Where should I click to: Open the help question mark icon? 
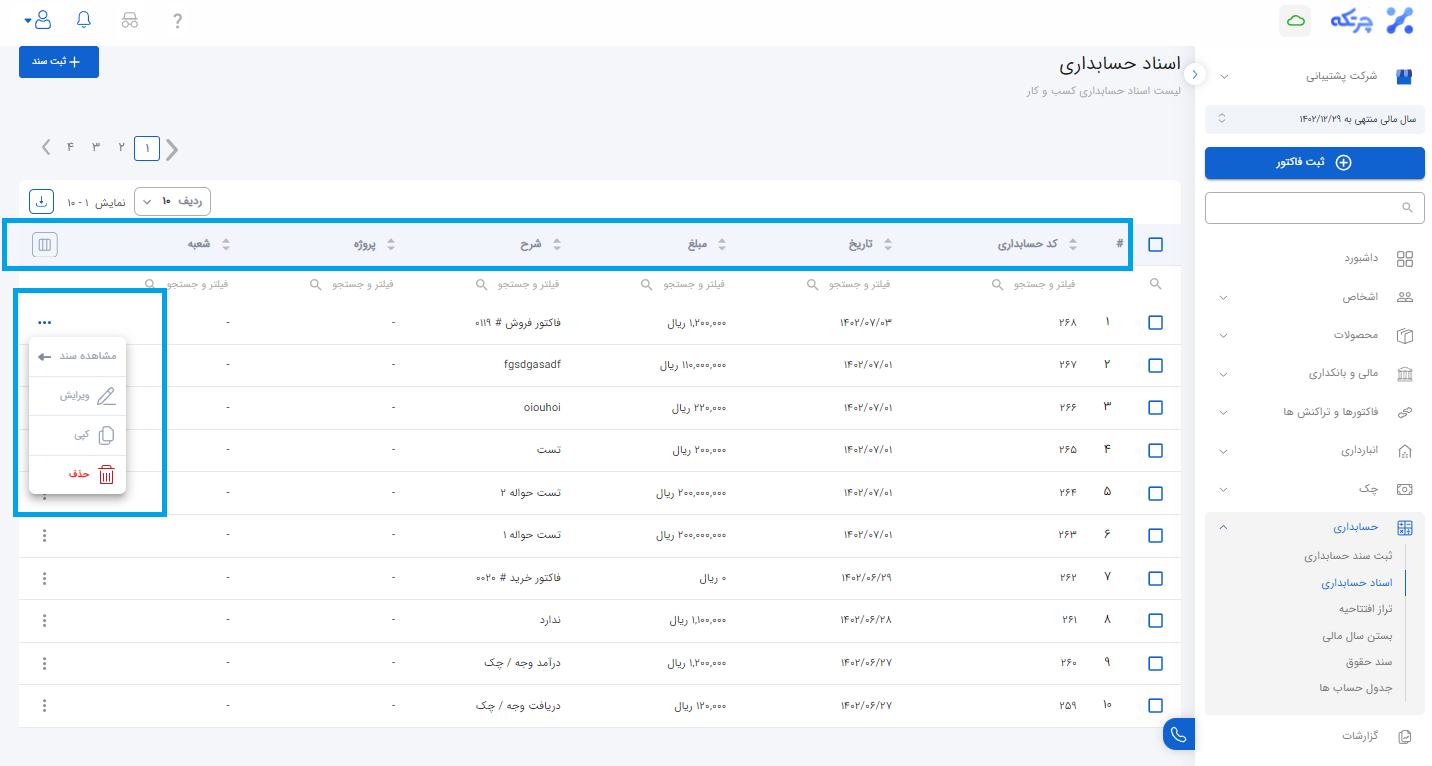pyautogui.click(x=177, y=20)
